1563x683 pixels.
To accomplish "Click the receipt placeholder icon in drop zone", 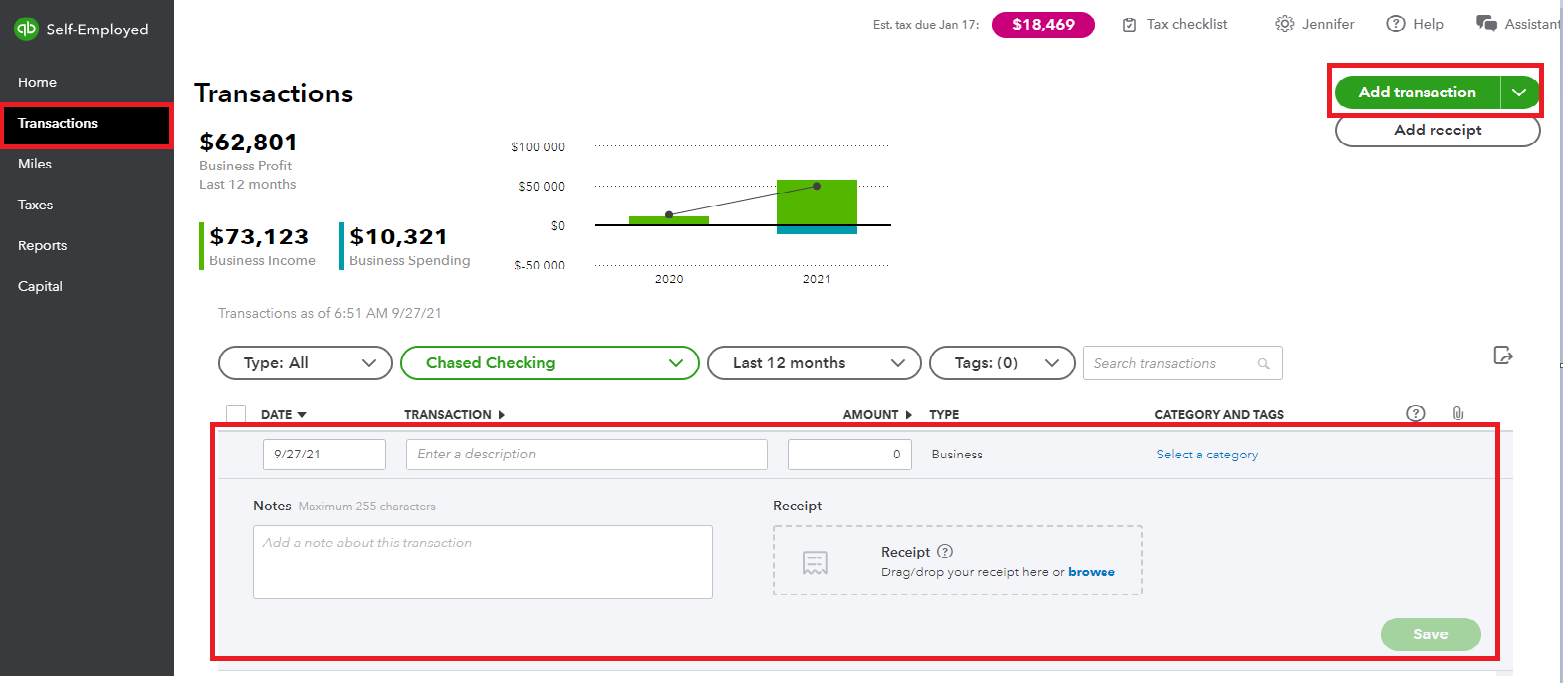I will [x=816, y=563].
